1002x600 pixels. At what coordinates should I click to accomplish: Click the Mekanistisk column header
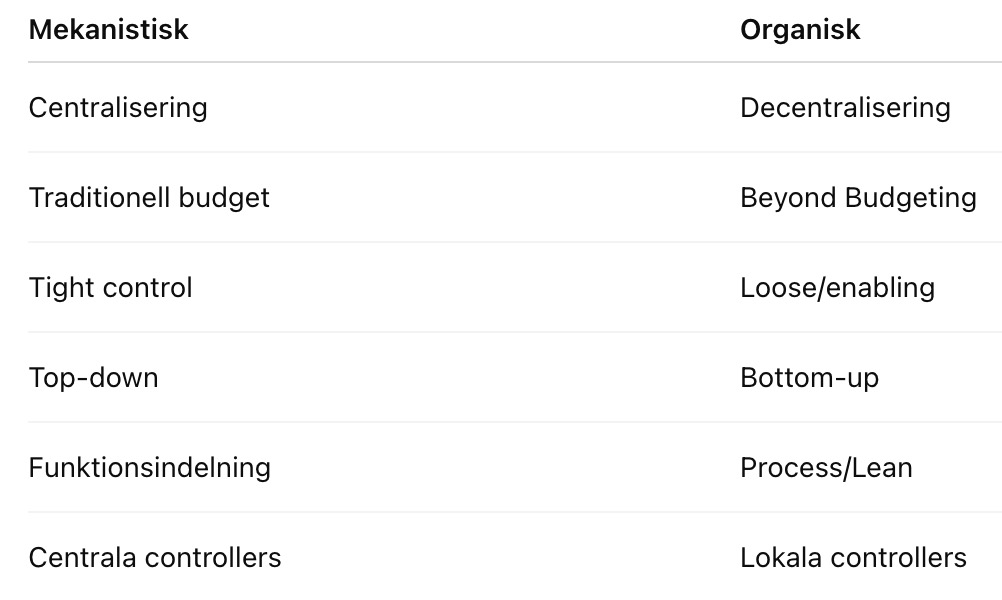(x=108, y=30)
